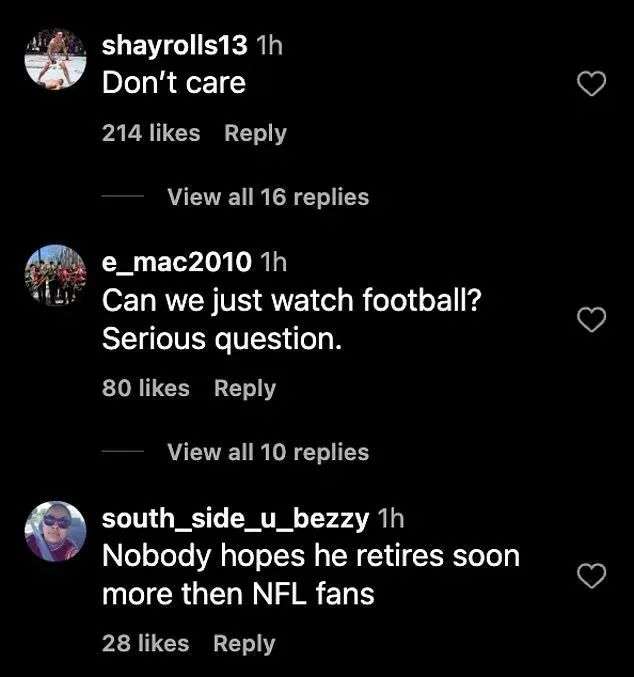Screen dimensions: 634x677
Task: Open shayrolls13's profile picture
Action: click(54, 60)
